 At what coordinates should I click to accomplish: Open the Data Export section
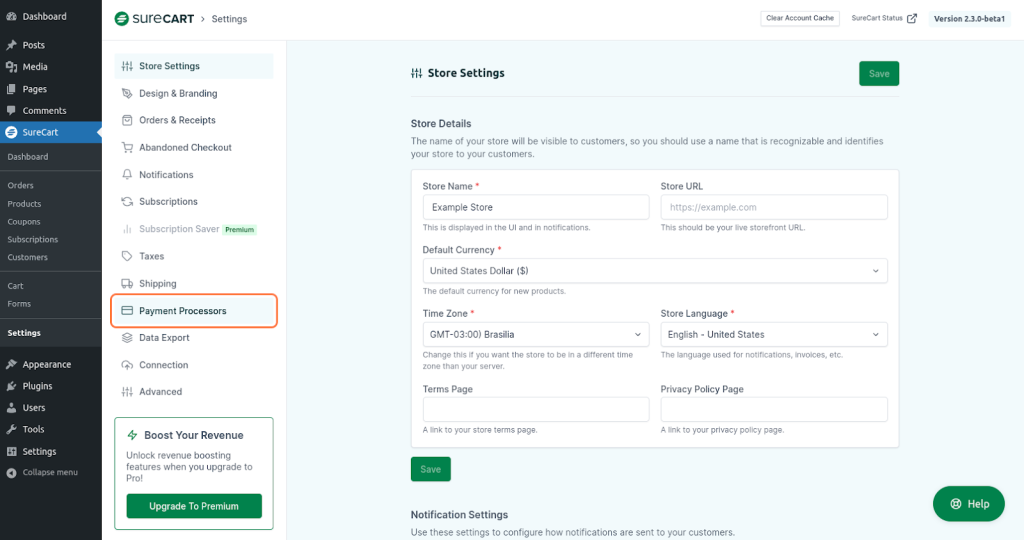194,338
